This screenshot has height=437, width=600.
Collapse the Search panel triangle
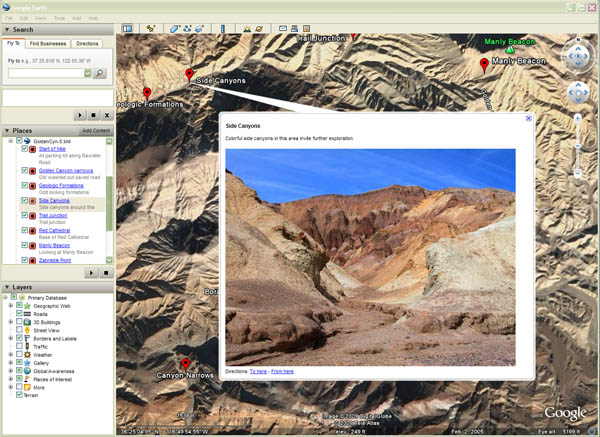(x=7, y=29)
